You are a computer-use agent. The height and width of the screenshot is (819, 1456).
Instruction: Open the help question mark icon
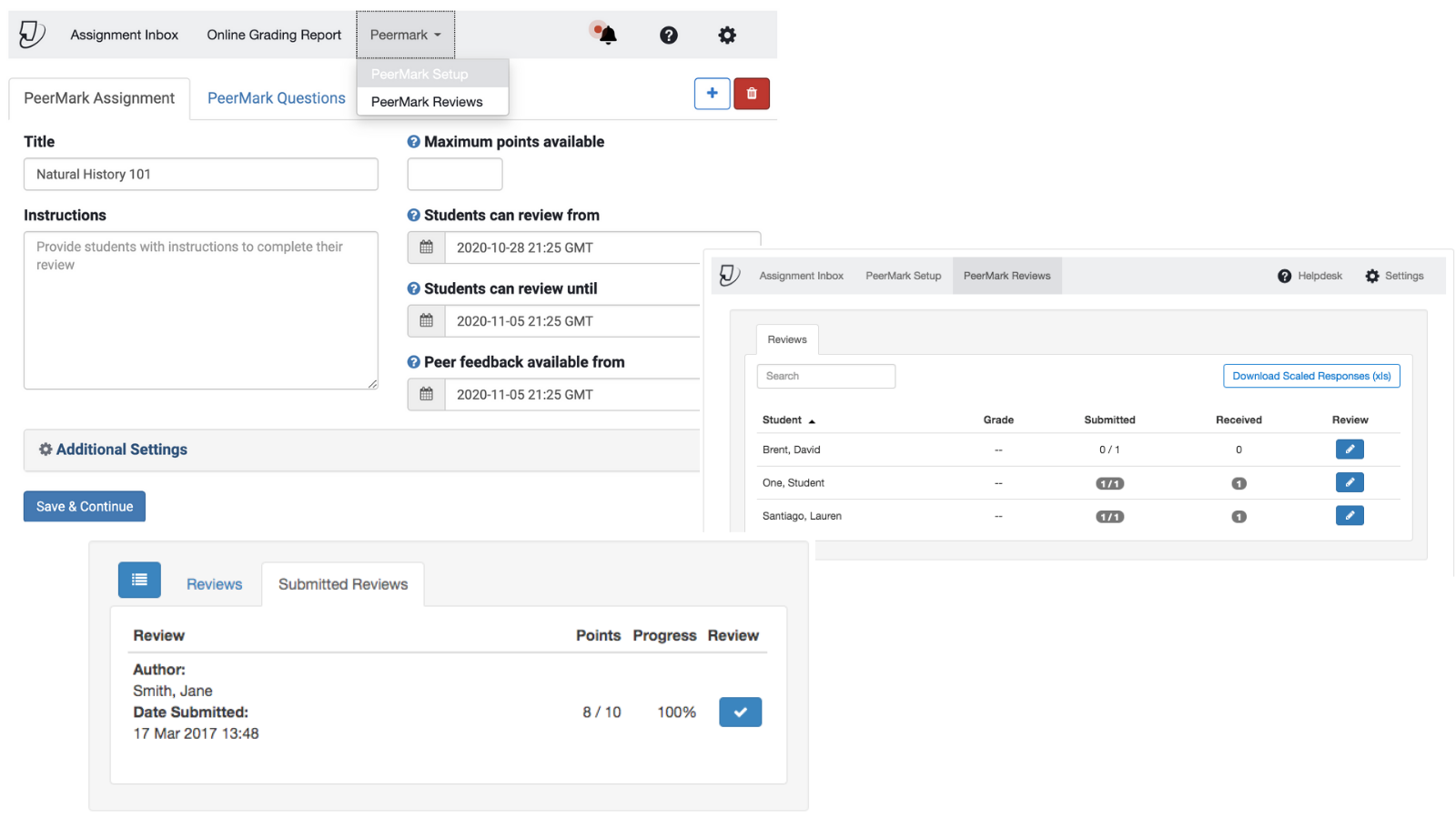point(669,35)
